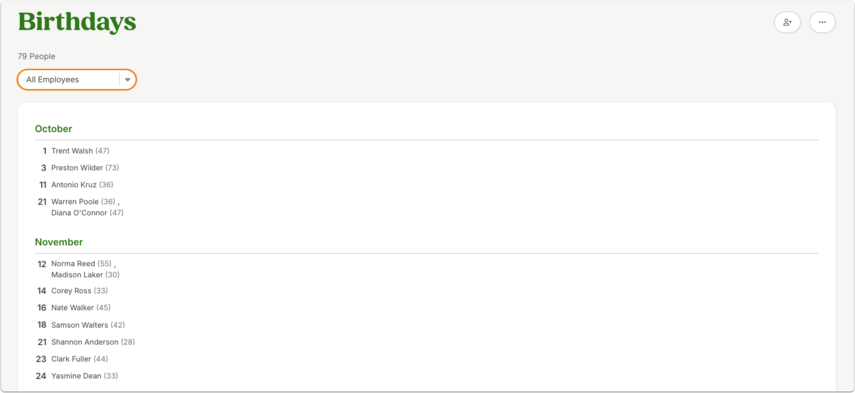Select Corey Ross birthday entry
This screenshot has width=855, height=393.
(71, 291)
